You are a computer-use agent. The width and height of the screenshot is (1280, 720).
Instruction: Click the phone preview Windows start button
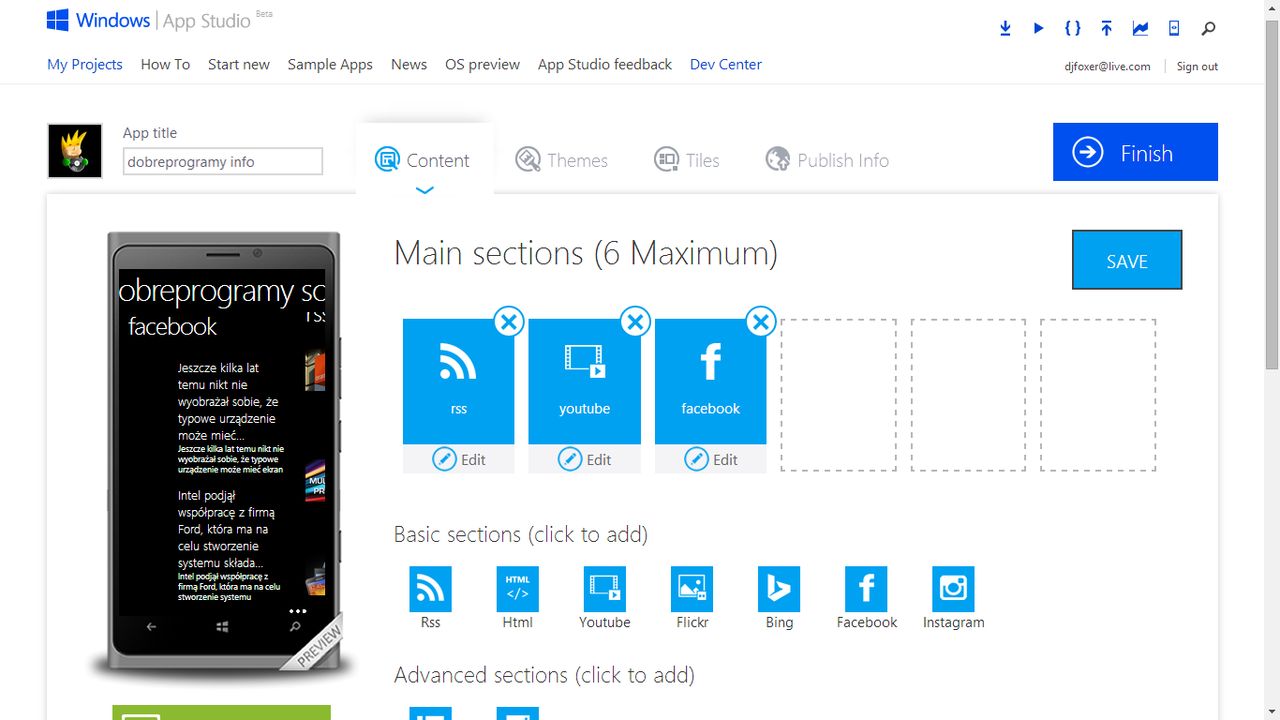click(x=222, y=627)
